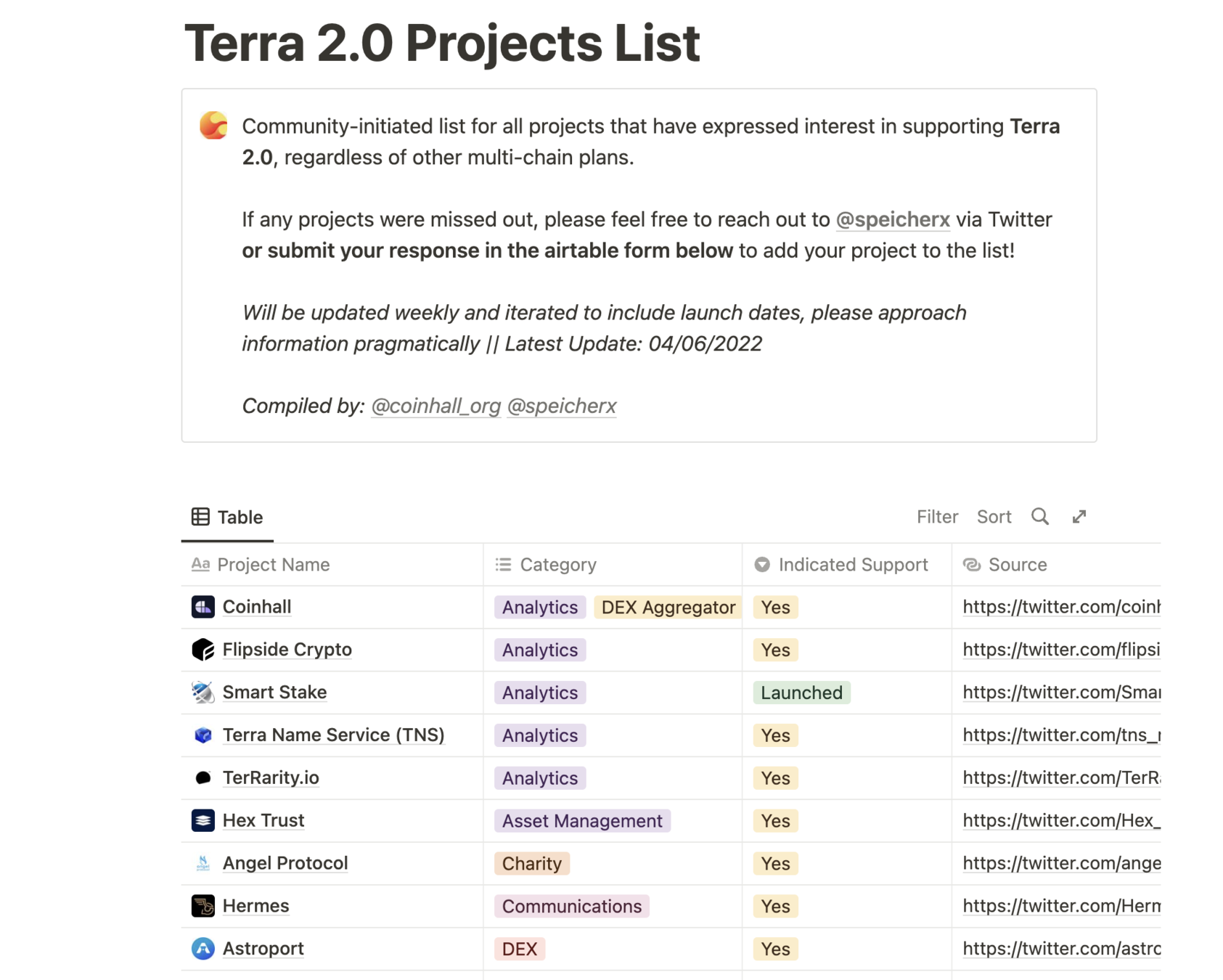This screenshot has height=980, width=1223.
Task: Click the Hex Trust logo icon
Action: tap(203, 820)
